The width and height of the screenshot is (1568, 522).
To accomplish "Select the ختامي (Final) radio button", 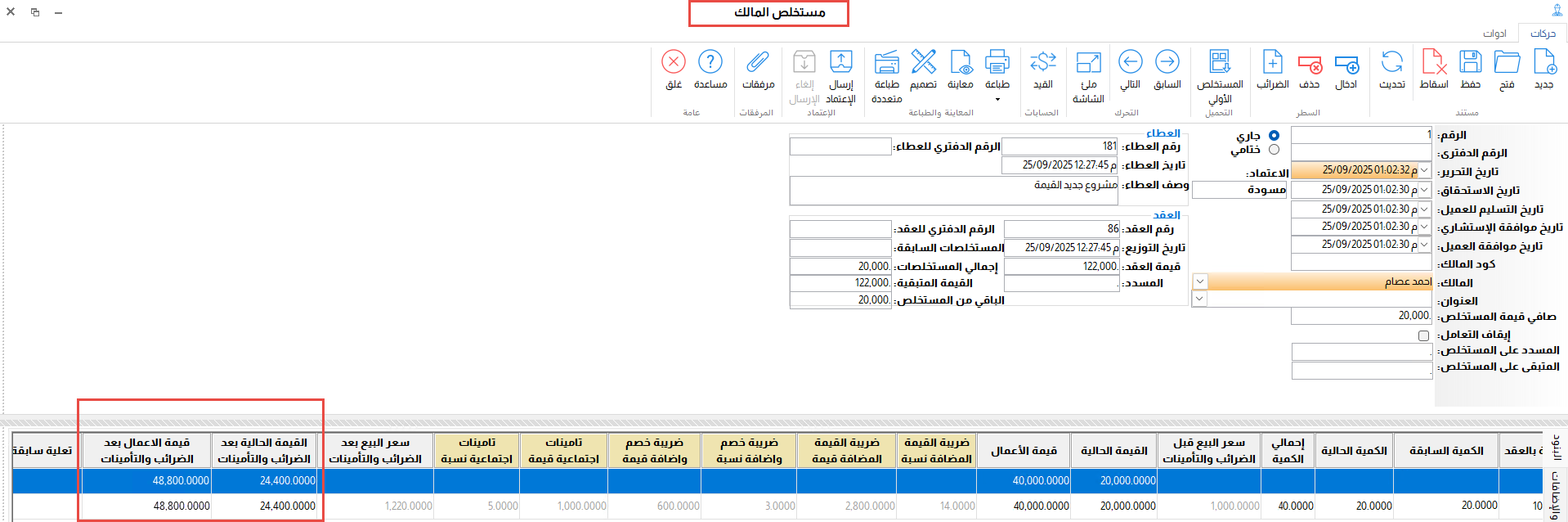I will click(x=1274, y=150).
